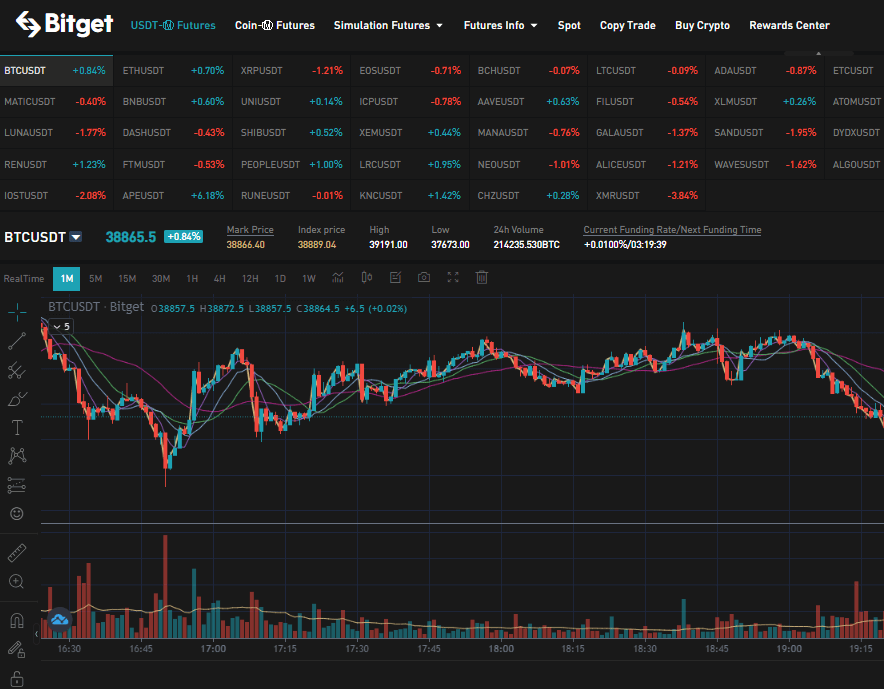
Task: Click the +0.84% change badge
Action: coord(184,237)
